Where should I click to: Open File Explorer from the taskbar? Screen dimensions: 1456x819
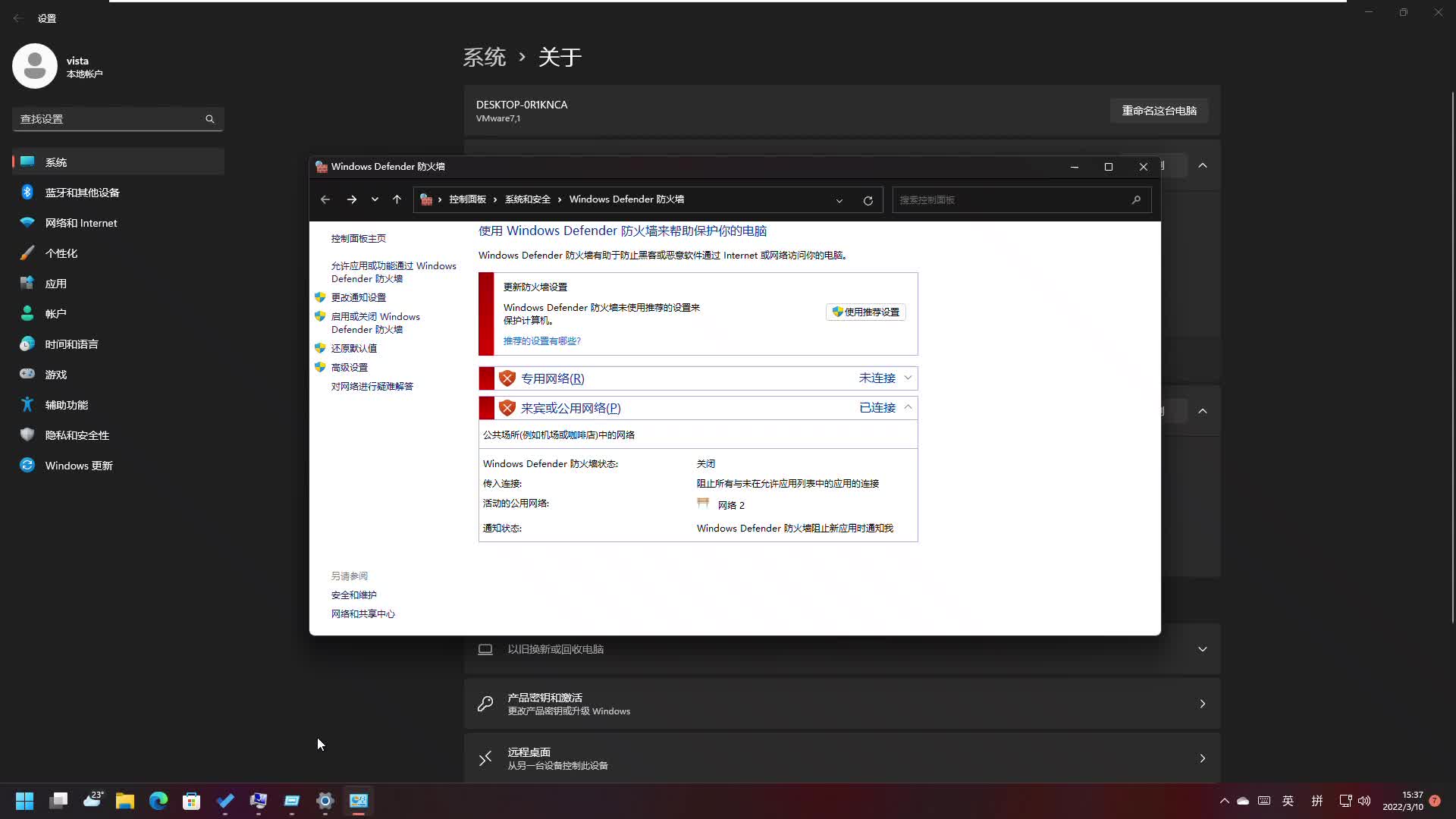125,801
